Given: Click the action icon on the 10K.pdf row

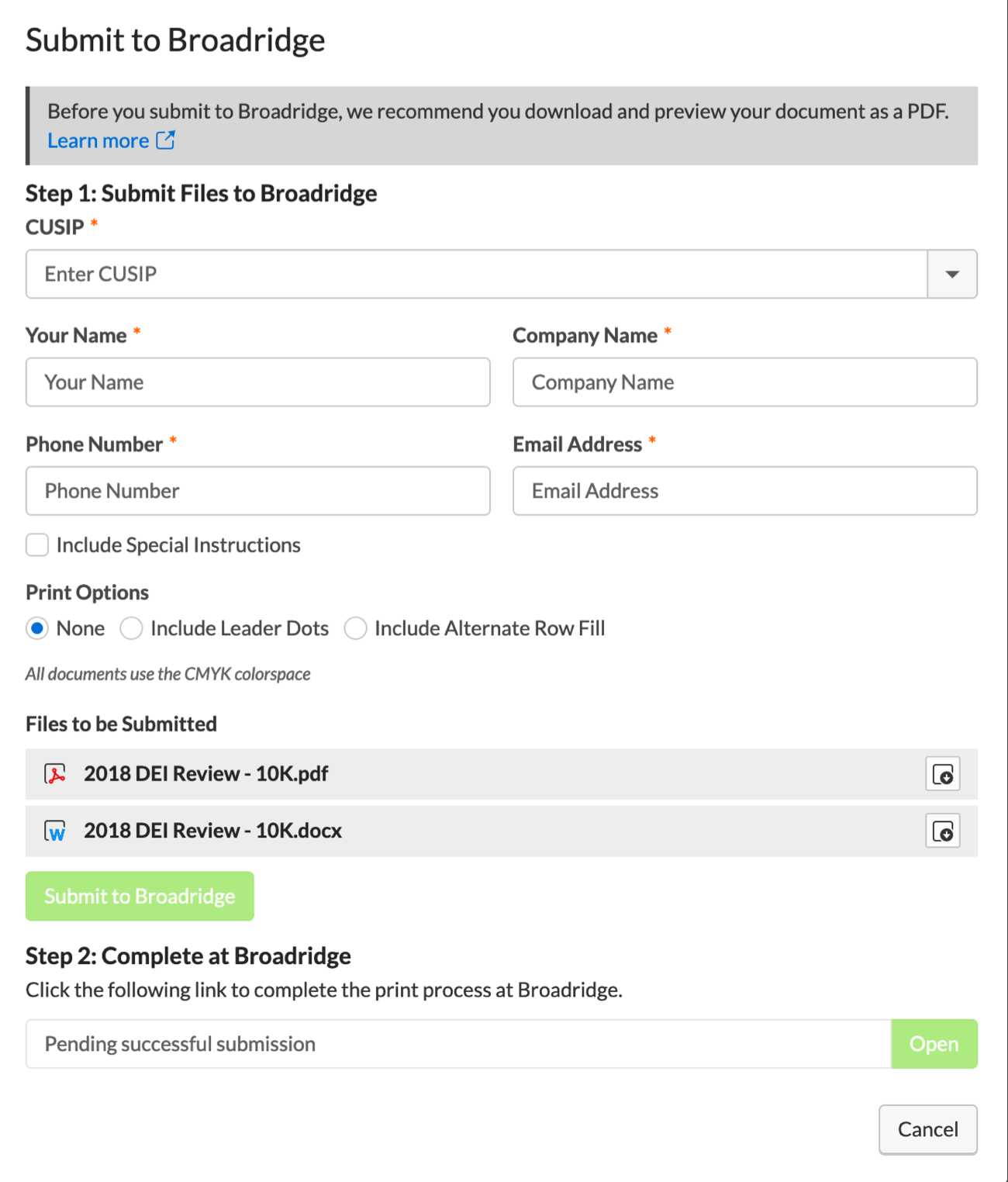Looking at the screenshot, I should tap(943, 774).
